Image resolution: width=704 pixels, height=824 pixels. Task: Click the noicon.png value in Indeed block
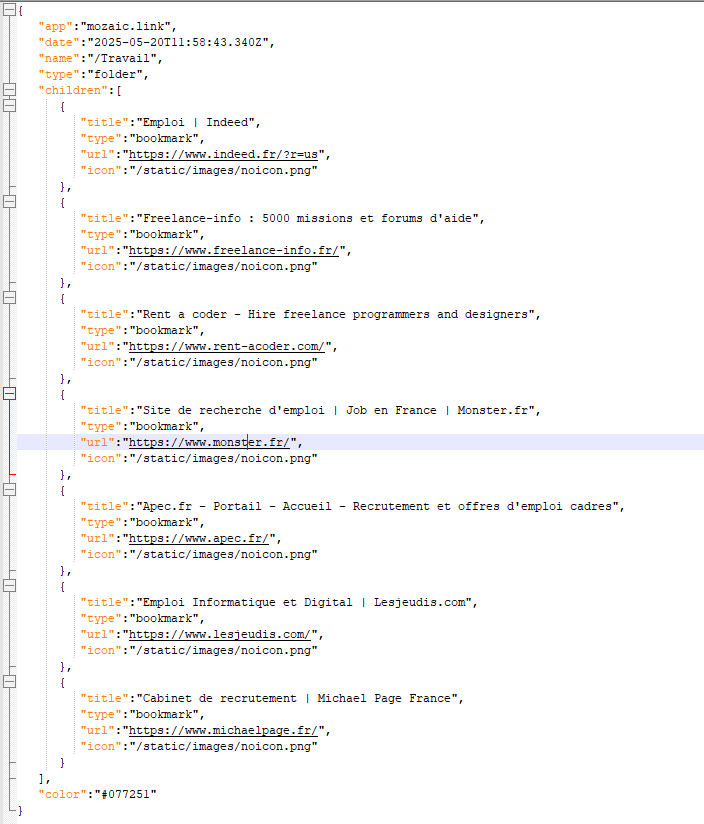(x=223, y=171)
